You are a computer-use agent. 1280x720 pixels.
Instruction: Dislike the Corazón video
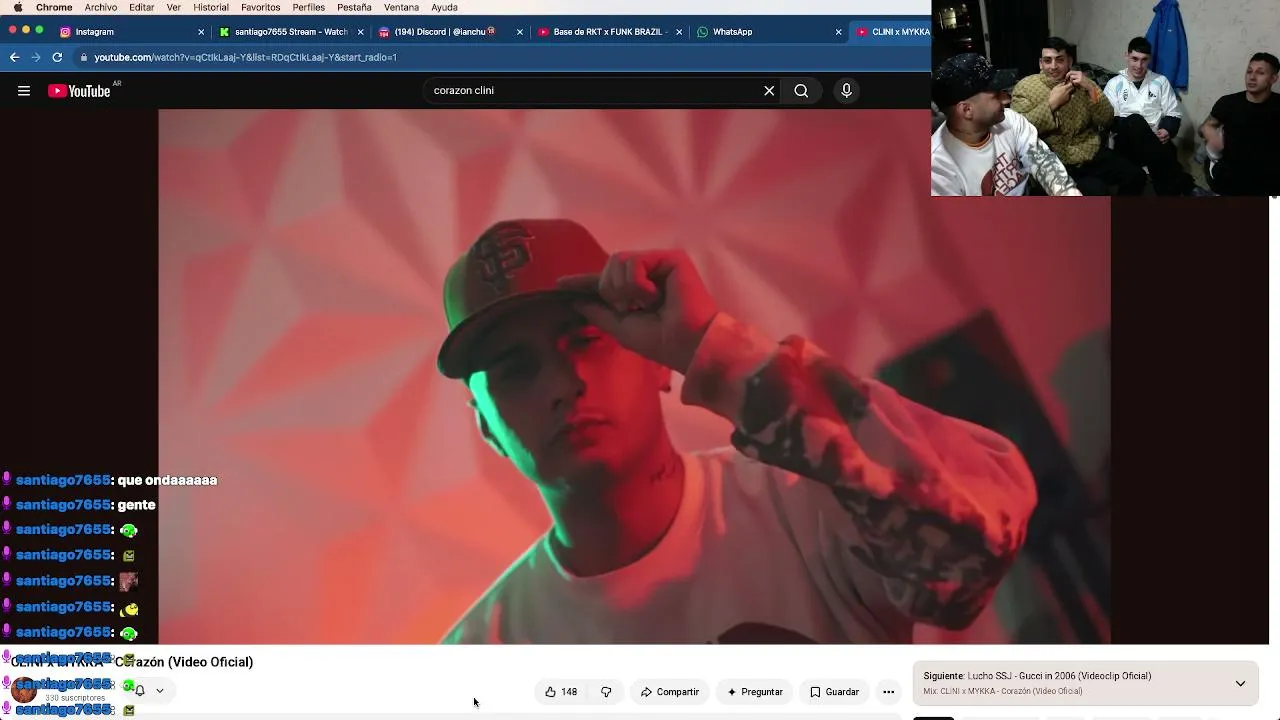[606, 692]
